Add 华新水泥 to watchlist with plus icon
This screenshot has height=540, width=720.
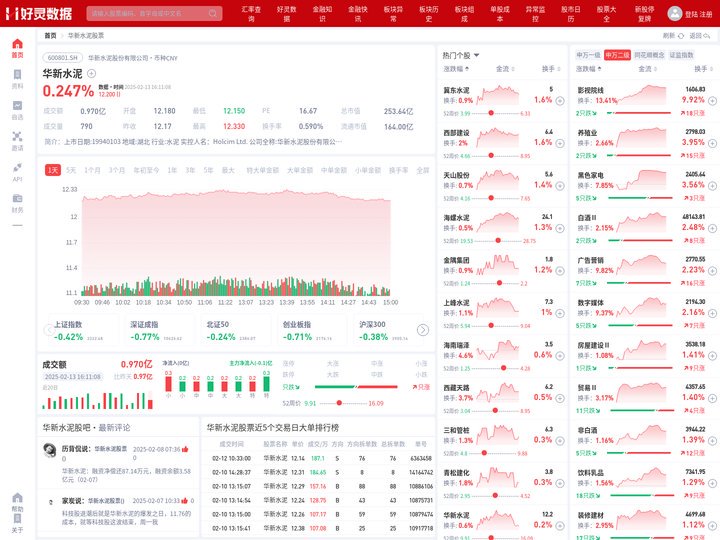(x=91, y=73)
